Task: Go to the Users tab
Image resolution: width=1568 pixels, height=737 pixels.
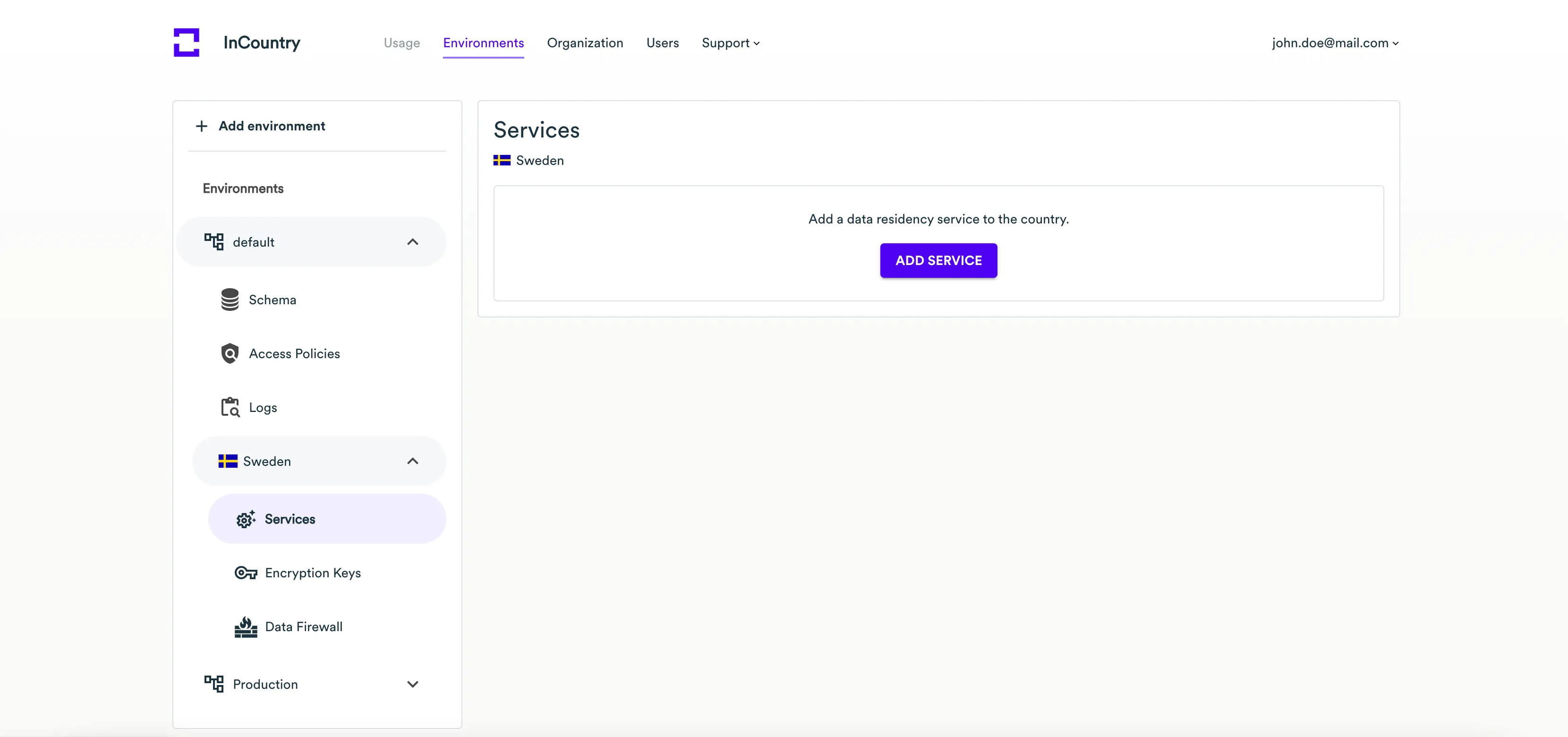Action: tap(662, 43)
